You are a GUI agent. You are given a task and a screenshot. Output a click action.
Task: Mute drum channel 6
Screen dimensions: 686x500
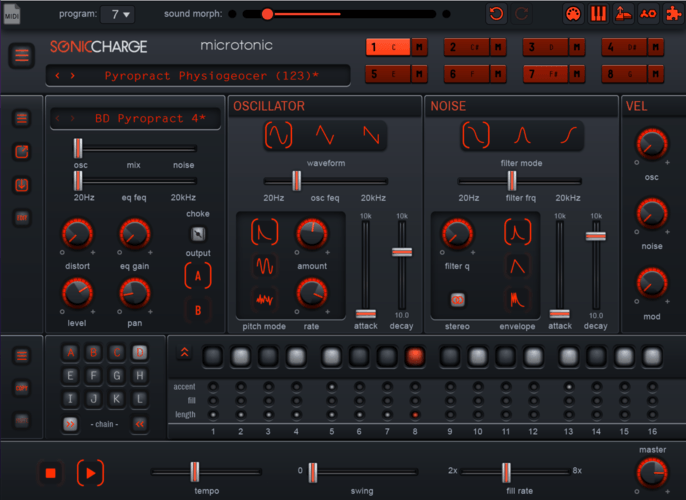(498, 74)
